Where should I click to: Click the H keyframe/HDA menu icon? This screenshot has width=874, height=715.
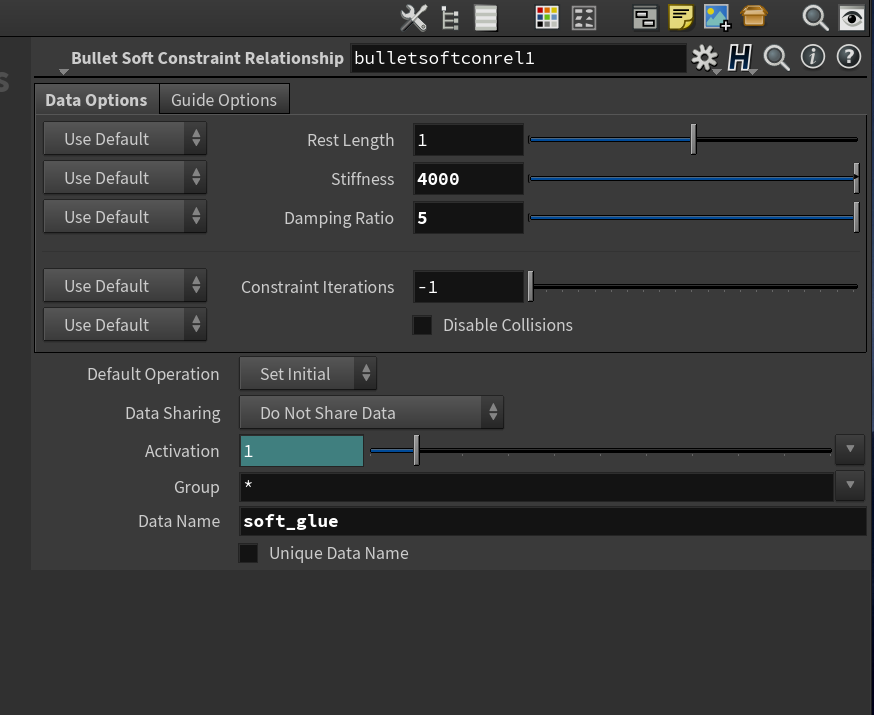tap(740, 58)
